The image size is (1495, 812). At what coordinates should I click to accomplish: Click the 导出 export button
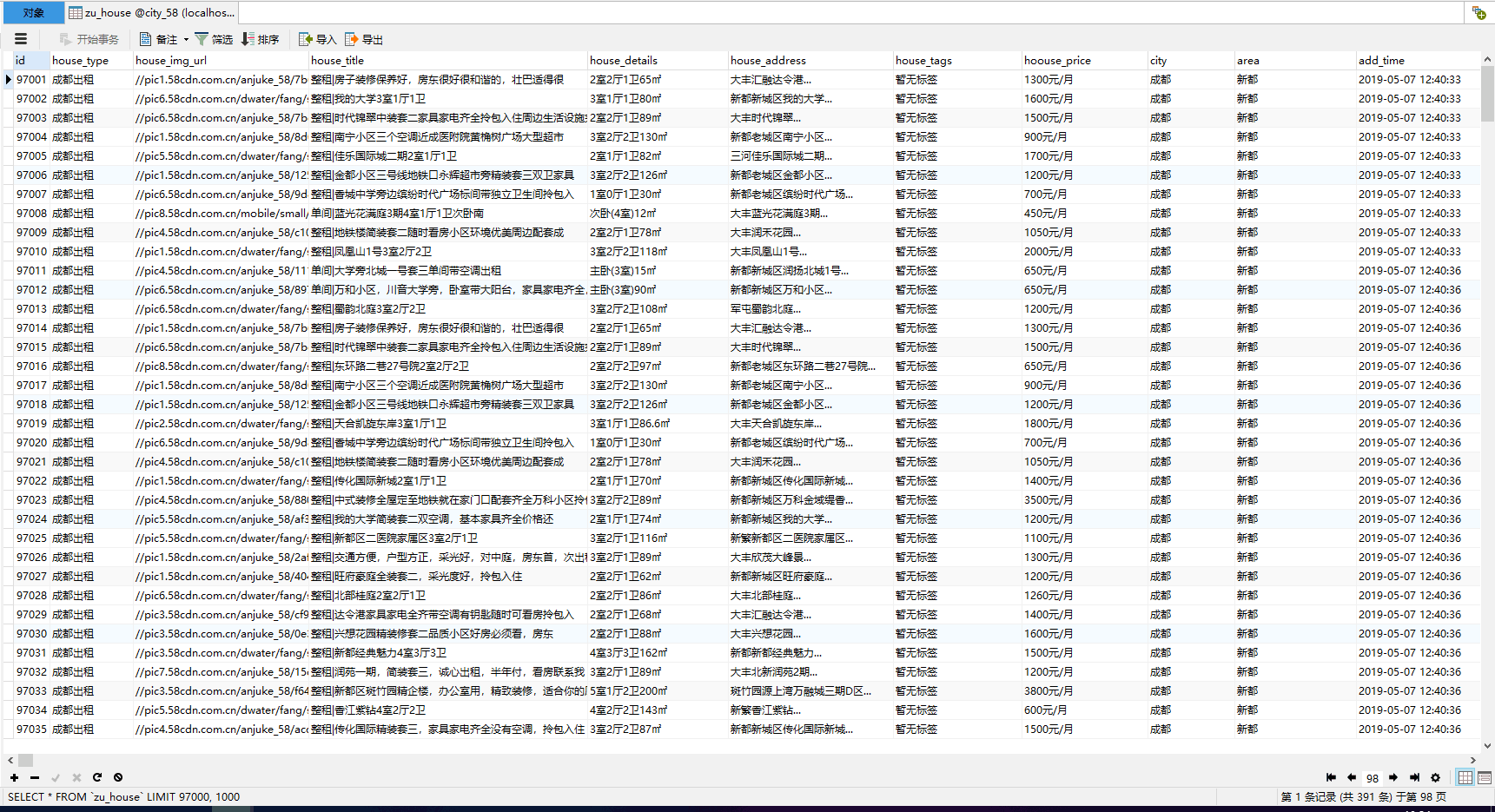[364, 39]
